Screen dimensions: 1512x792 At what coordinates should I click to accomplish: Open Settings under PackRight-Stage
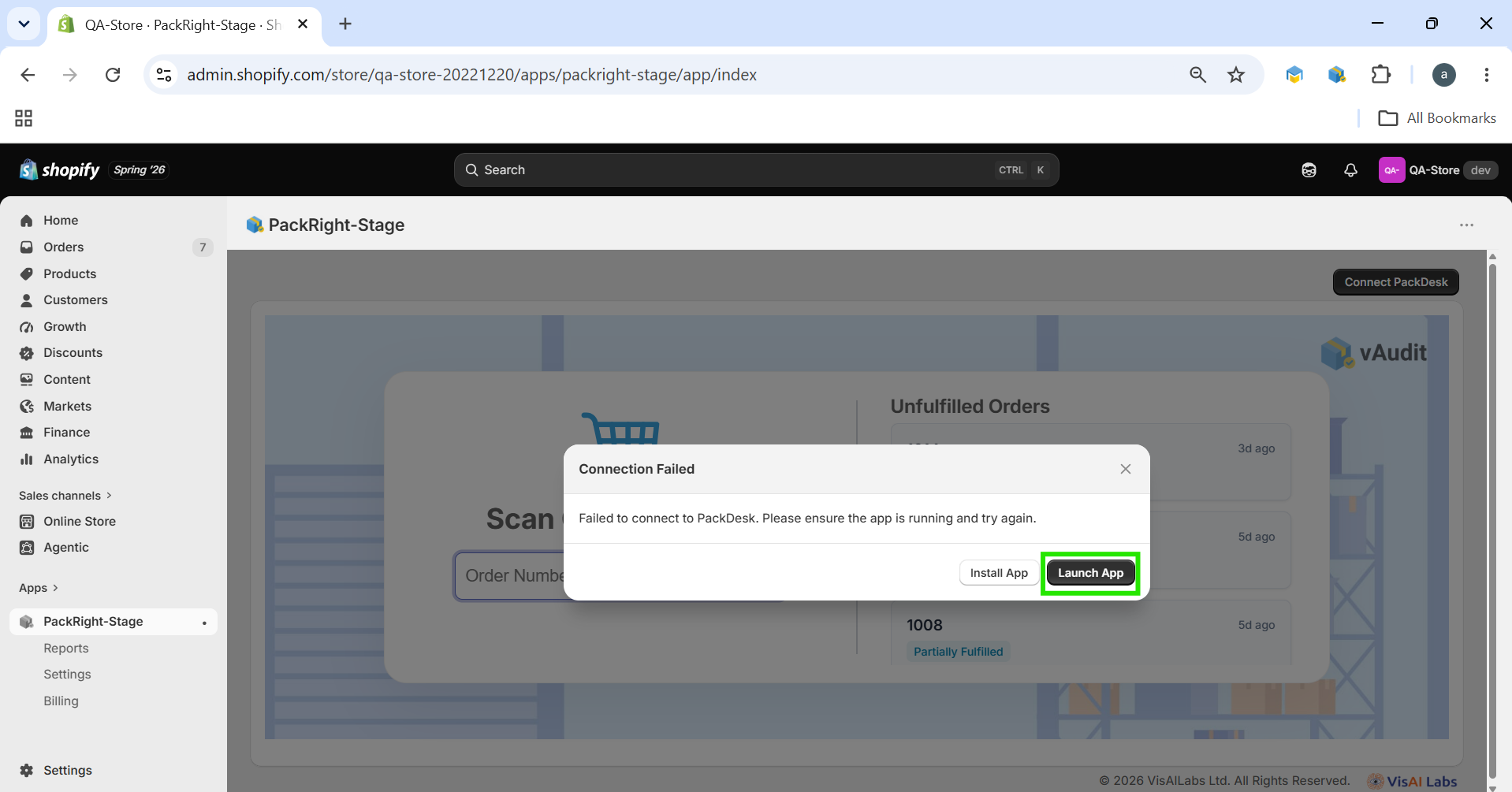(x=67, y=675)
